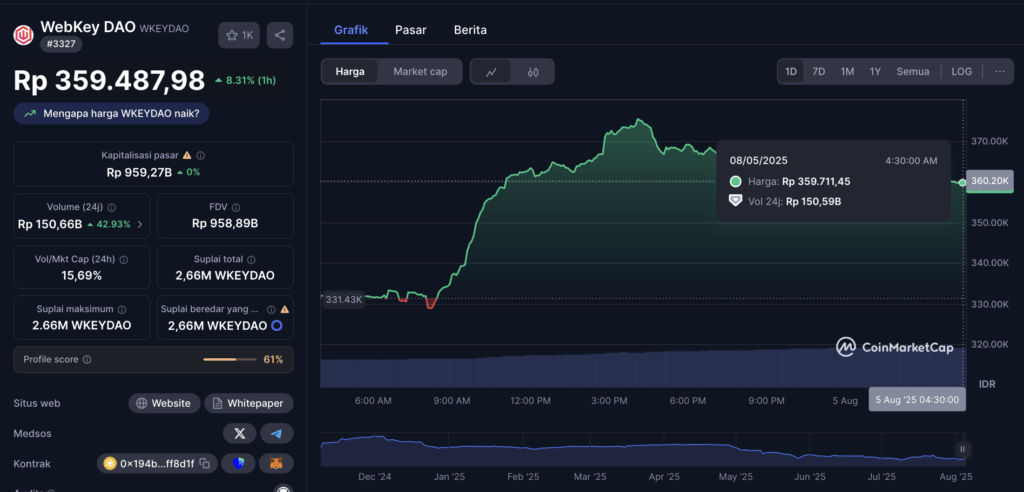Open the Whitepaper link button
Viewport: 1024px width, 492px height.
[249, 403]
